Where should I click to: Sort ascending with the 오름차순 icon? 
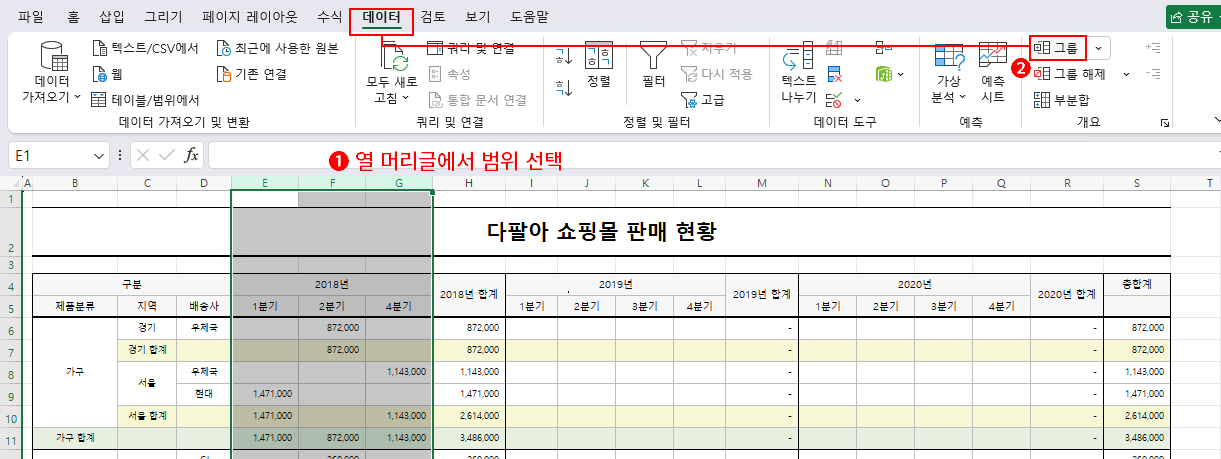[564, 58]
